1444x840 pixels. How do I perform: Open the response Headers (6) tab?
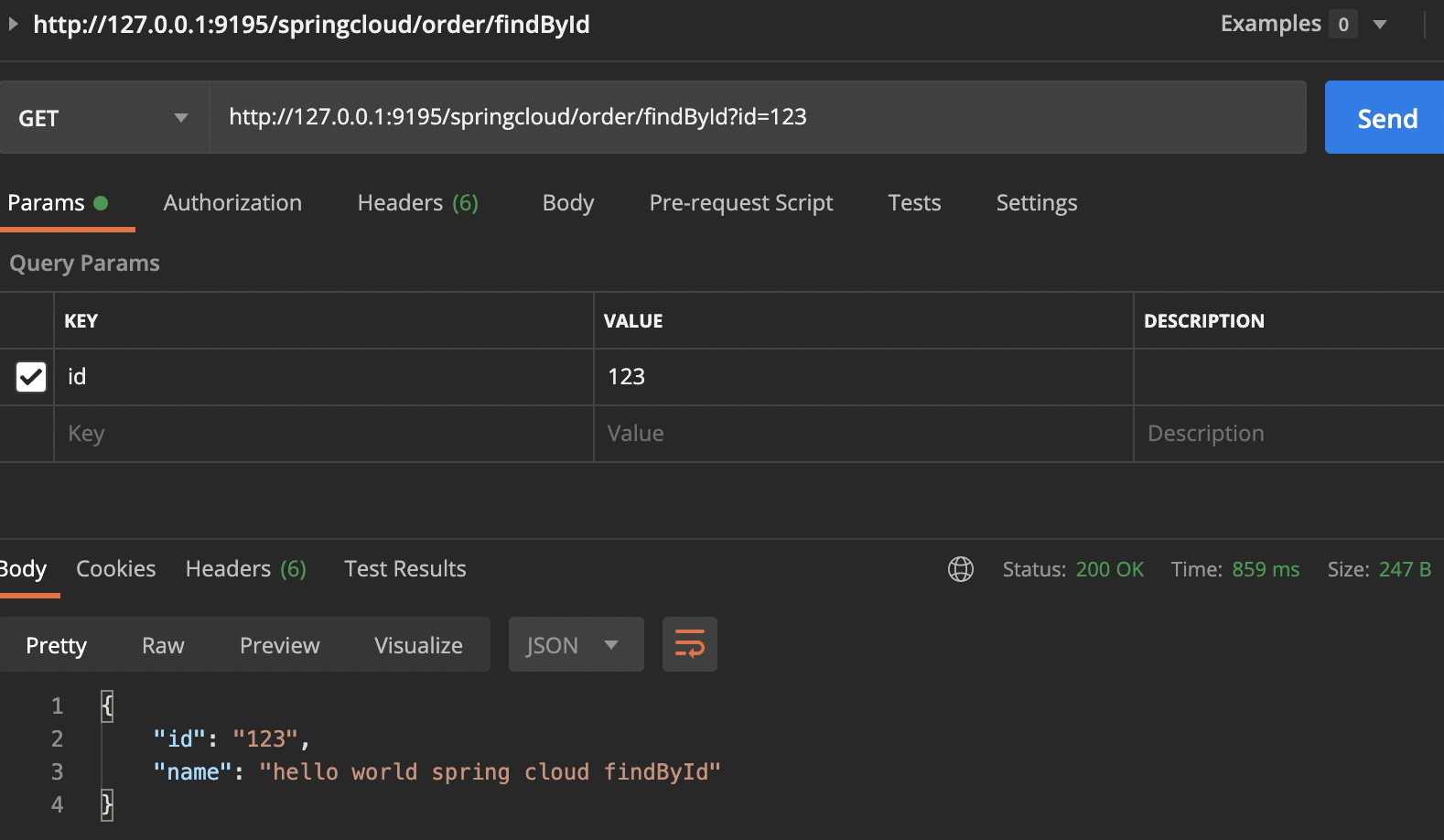pos(246,568)
